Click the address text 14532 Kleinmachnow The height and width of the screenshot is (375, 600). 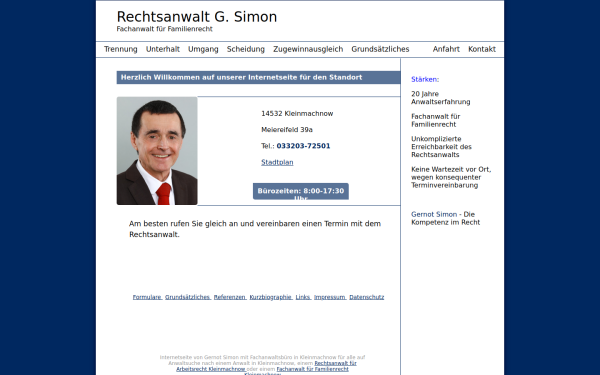(297, 114)
